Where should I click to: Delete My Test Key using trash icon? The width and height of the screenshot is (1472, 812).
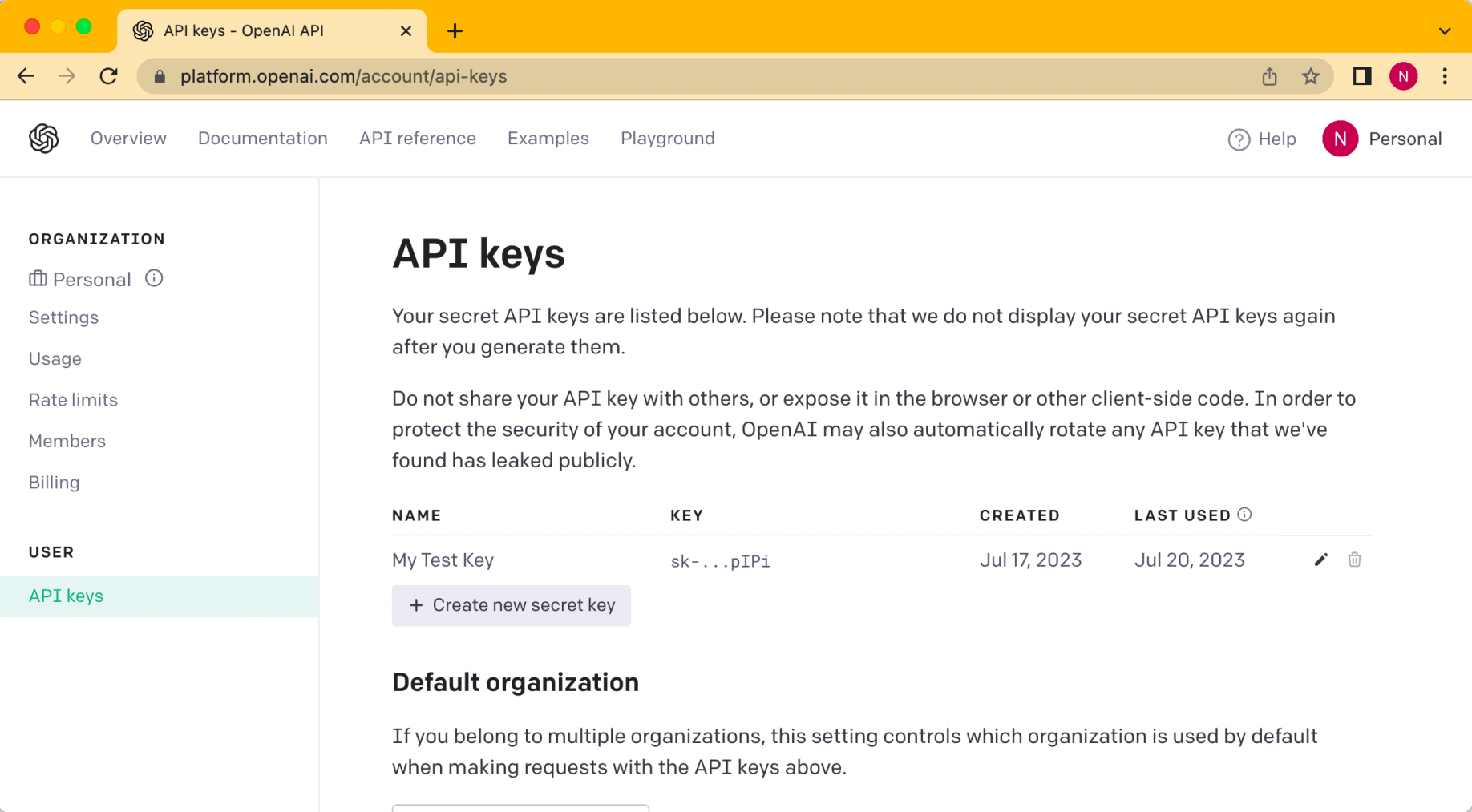[x=1354, y=560]
